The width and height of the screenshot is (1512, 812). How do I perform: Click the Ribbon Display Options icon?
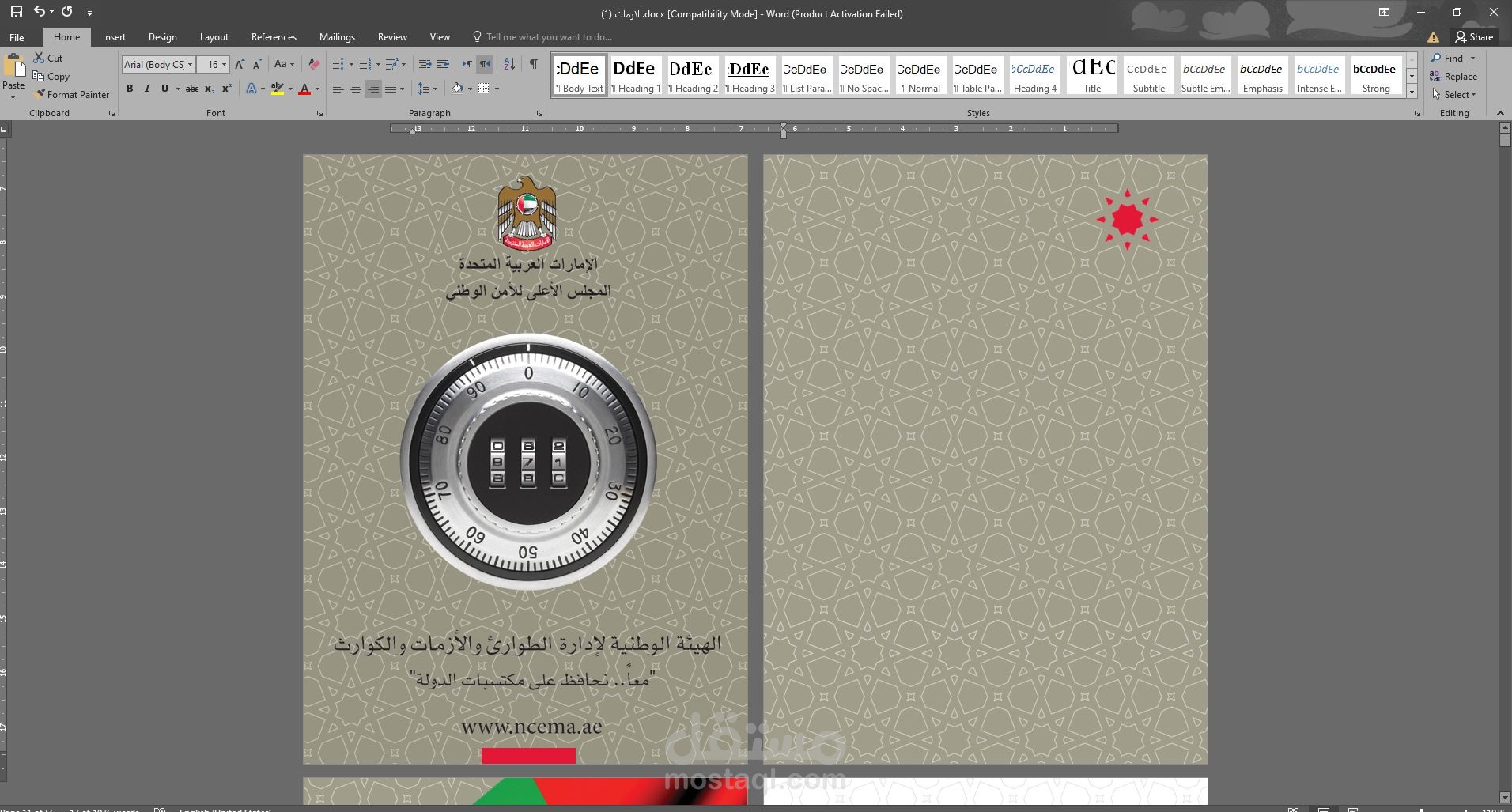click(x=1384, y=13)
